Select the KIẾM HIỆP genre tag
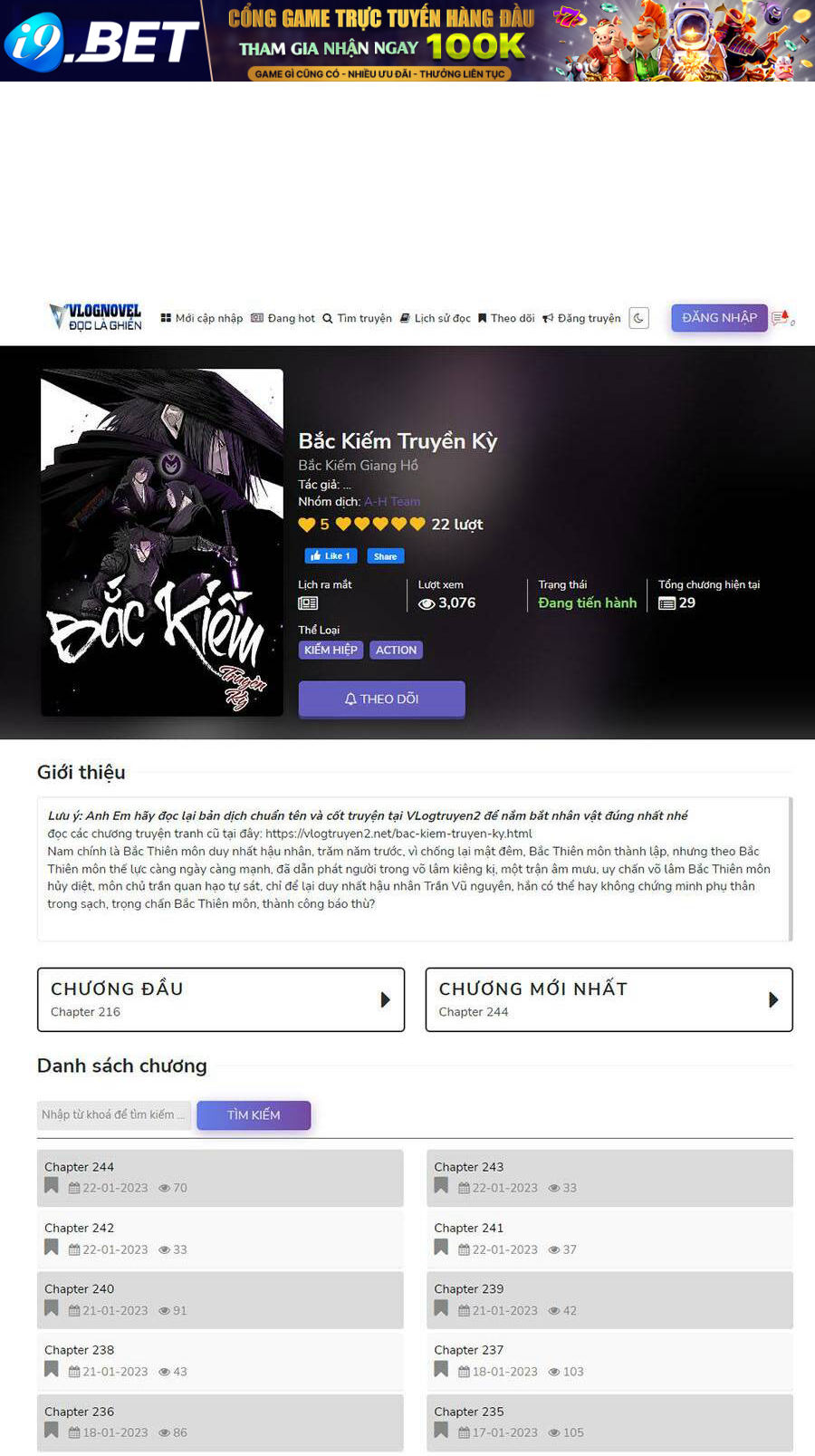Viewport: 815px width, 1456px height. (331, 650)
